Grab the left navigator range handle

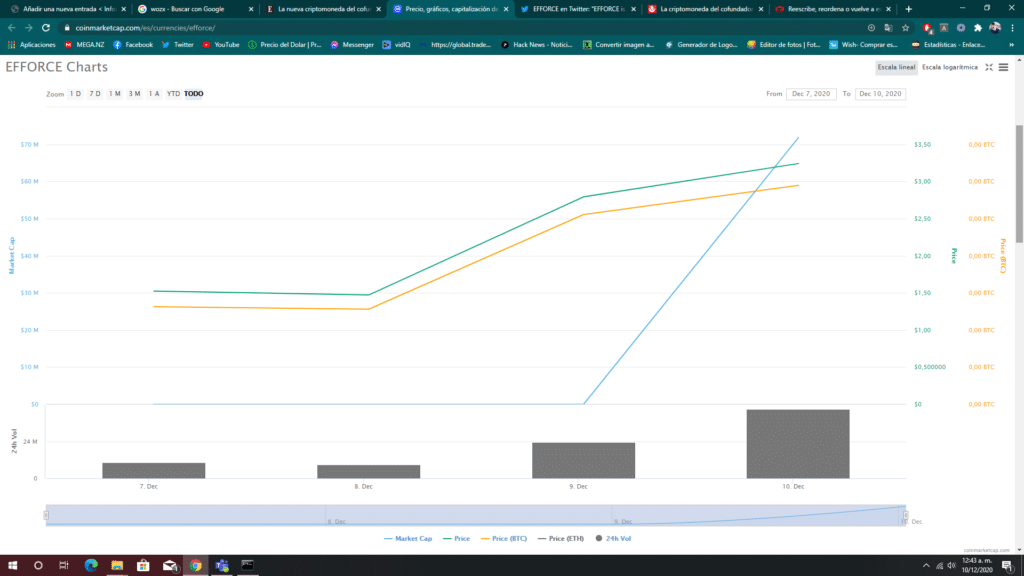coord(46,515)
